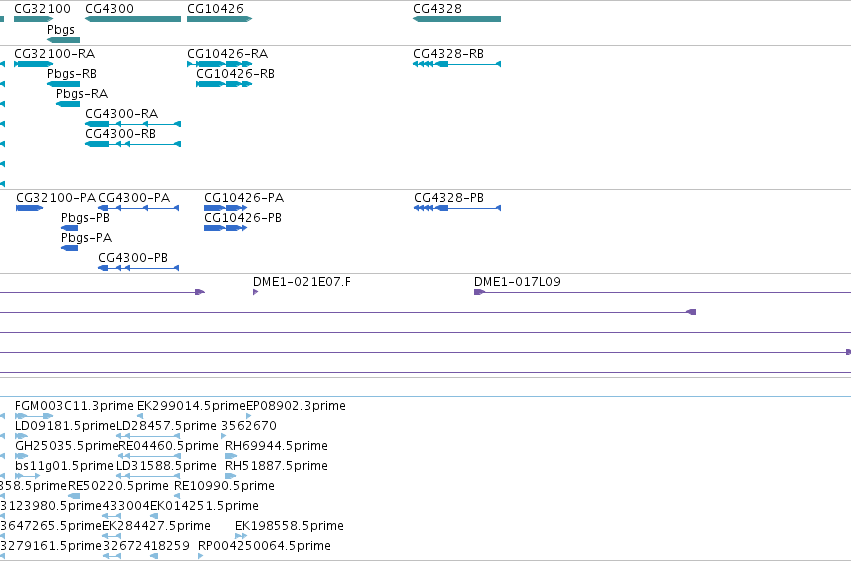The image size is (851, 561).
Task: Select the Pbgs gene label
Action: 61,30
